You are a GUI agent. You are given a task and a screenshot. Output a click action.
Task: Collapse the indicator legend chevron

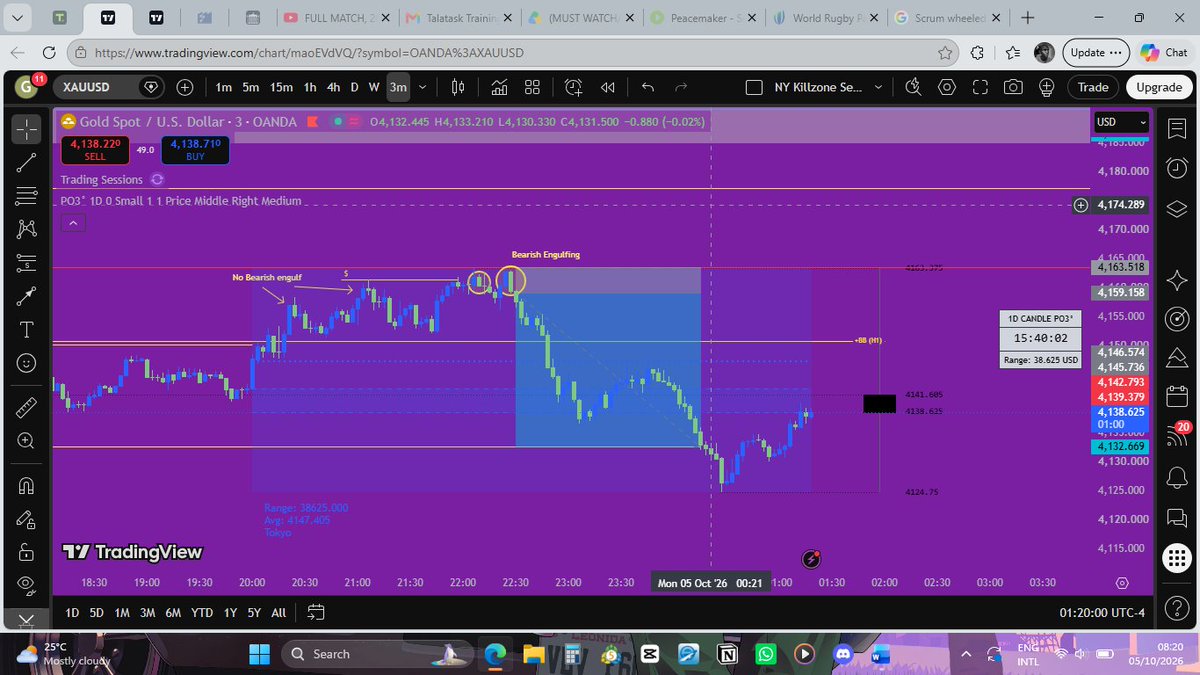[x=72, y=224]
